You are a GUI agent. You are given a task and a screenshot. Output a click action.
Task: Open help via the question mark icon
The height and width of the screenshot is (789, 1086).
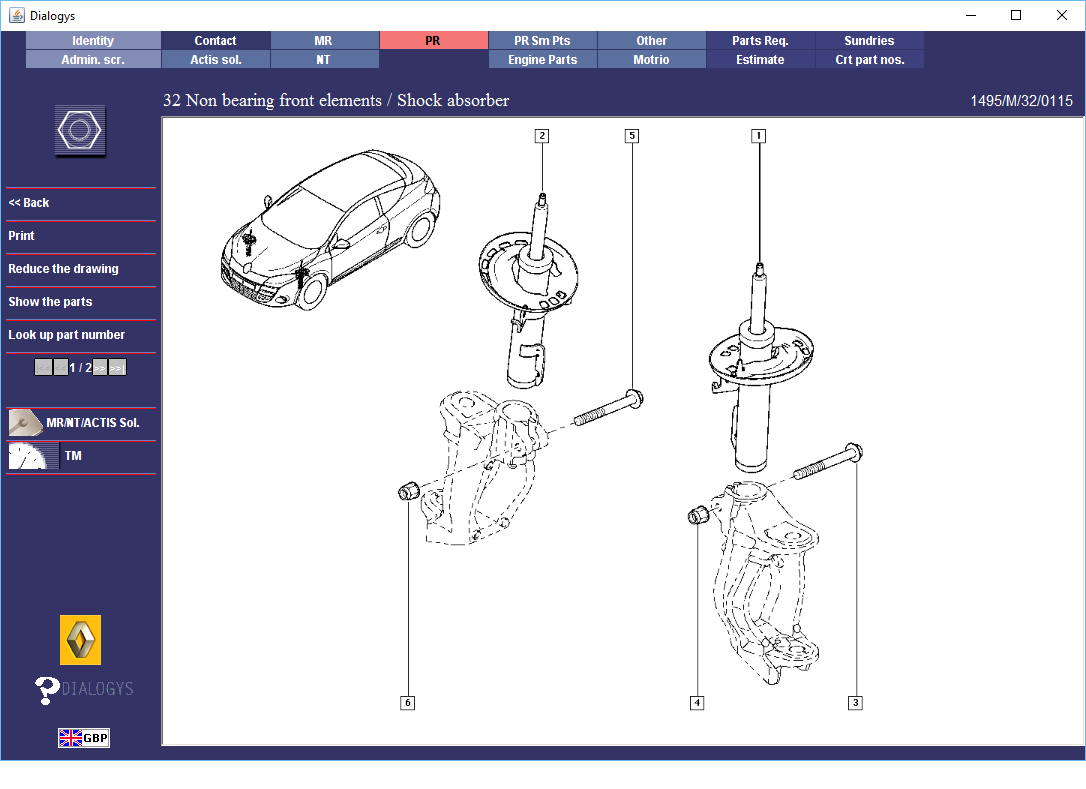(x=47, y=689)
